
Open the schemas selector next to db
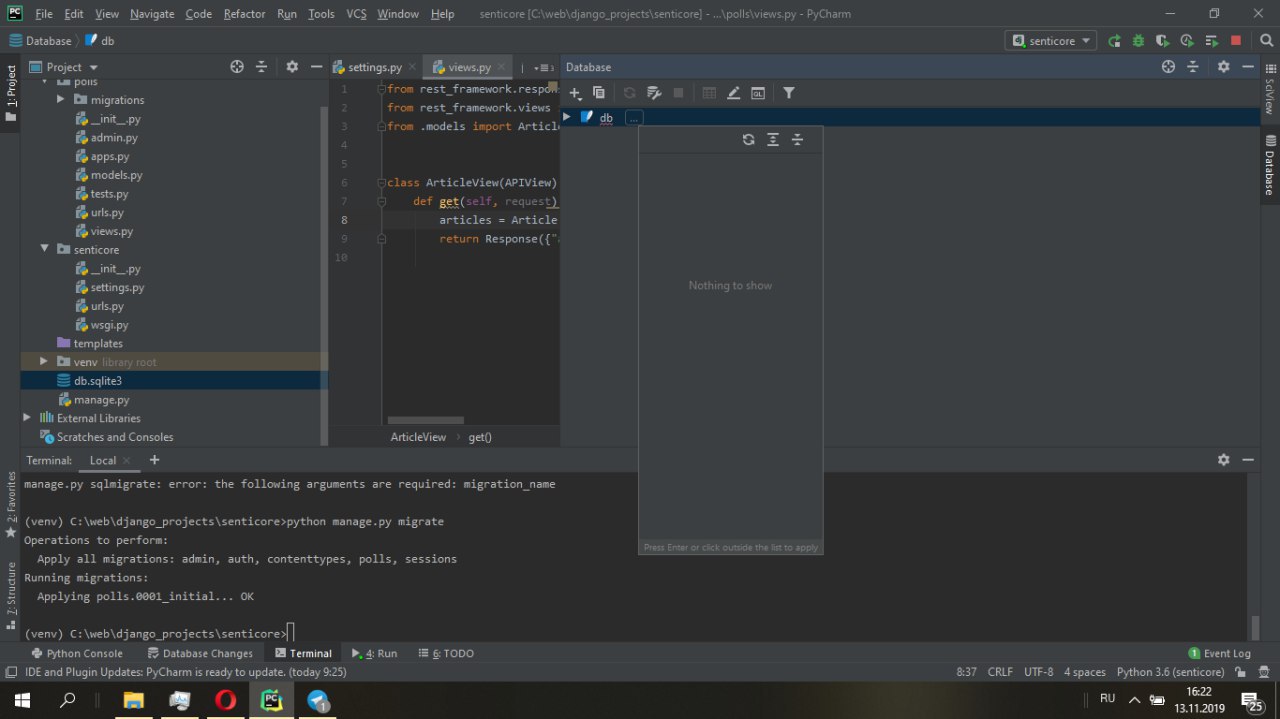[634, 118]
